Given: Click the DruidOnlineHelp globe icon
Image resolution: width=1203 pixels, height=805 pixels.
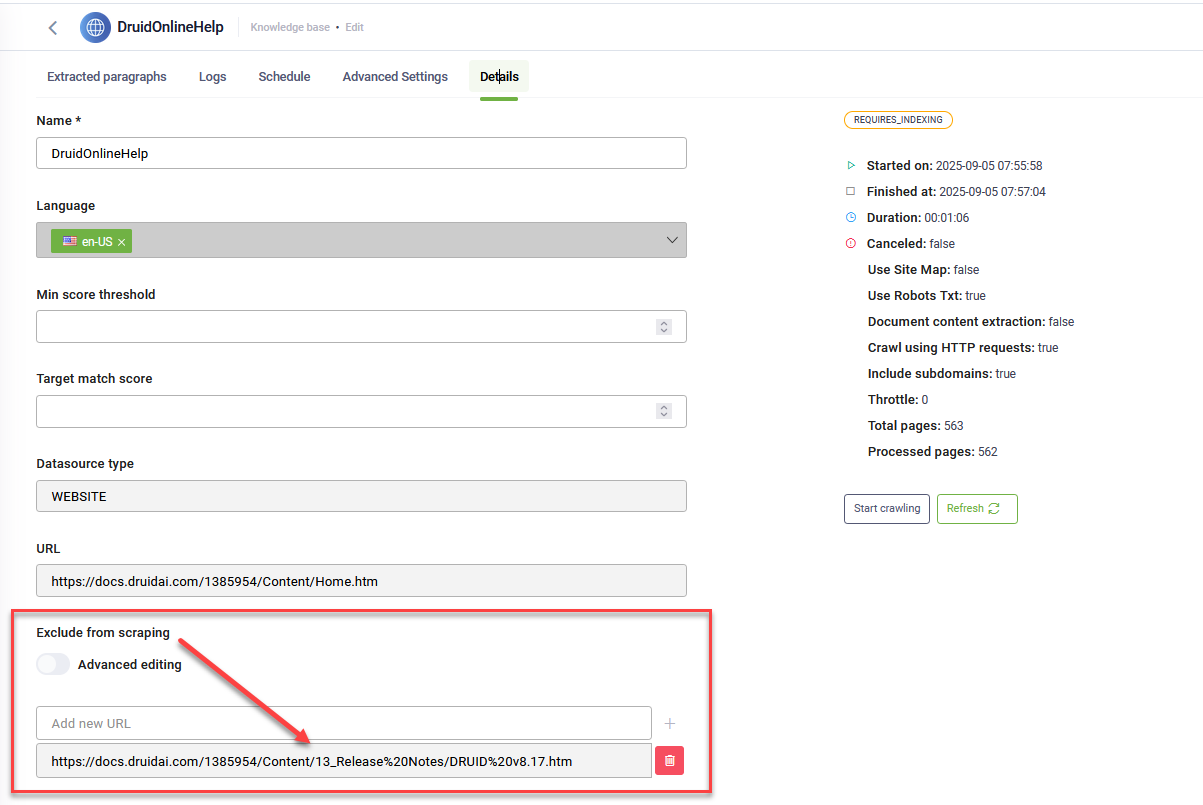Looking at the screenshot, I should click(x=95, y=28).
